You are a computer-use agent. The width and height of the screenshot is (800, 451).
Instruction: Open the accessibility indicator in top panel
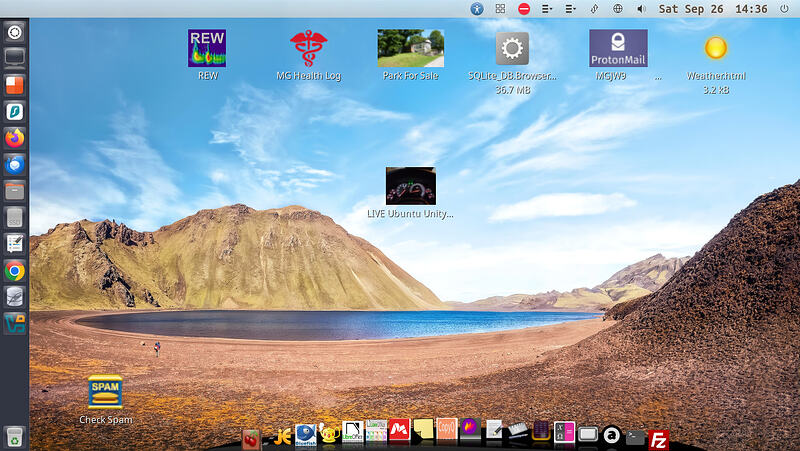click(x=477, y=9)
